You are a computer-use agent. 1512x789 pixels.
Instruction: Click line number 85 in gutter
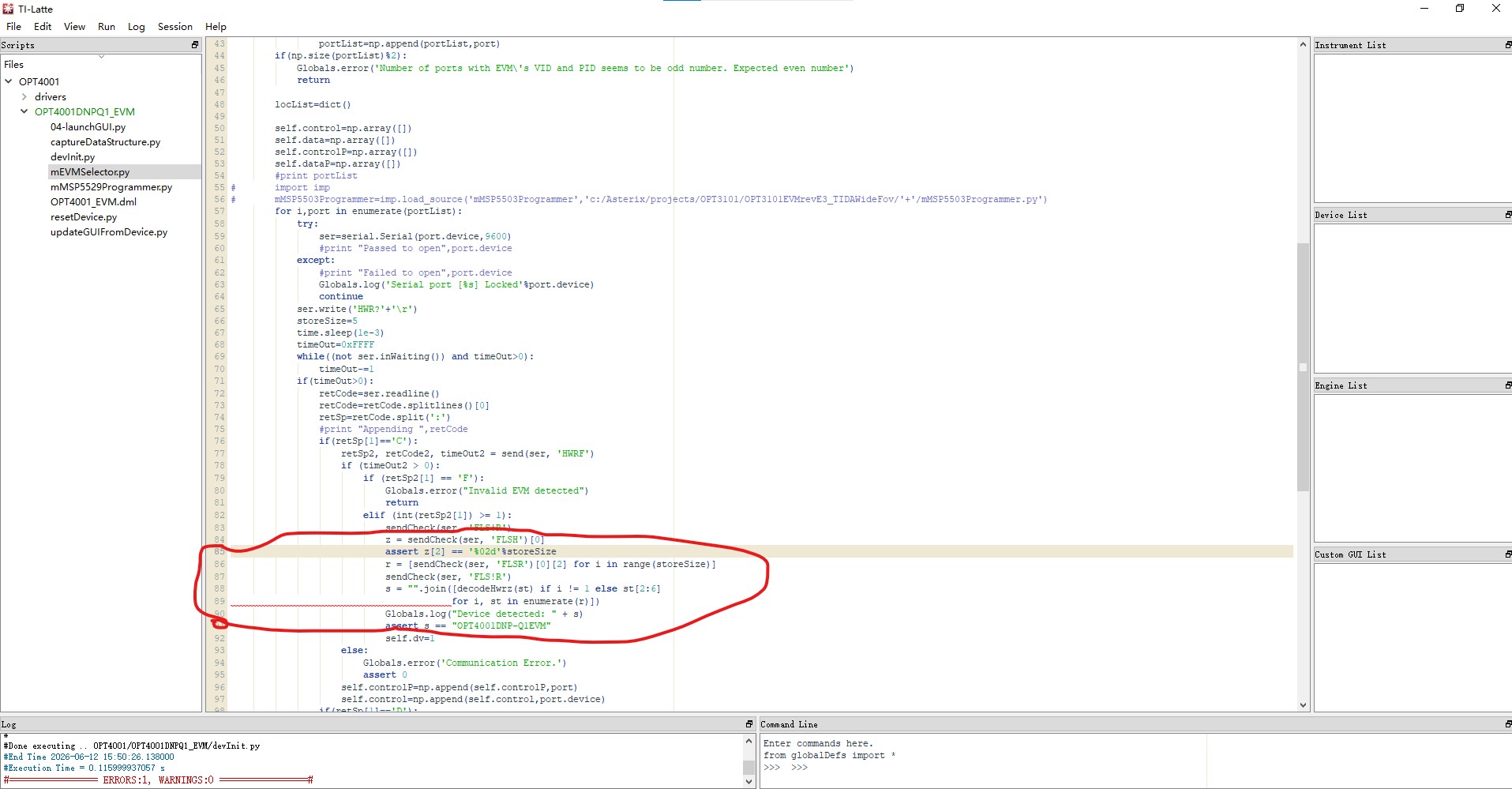tap(219, 552)
